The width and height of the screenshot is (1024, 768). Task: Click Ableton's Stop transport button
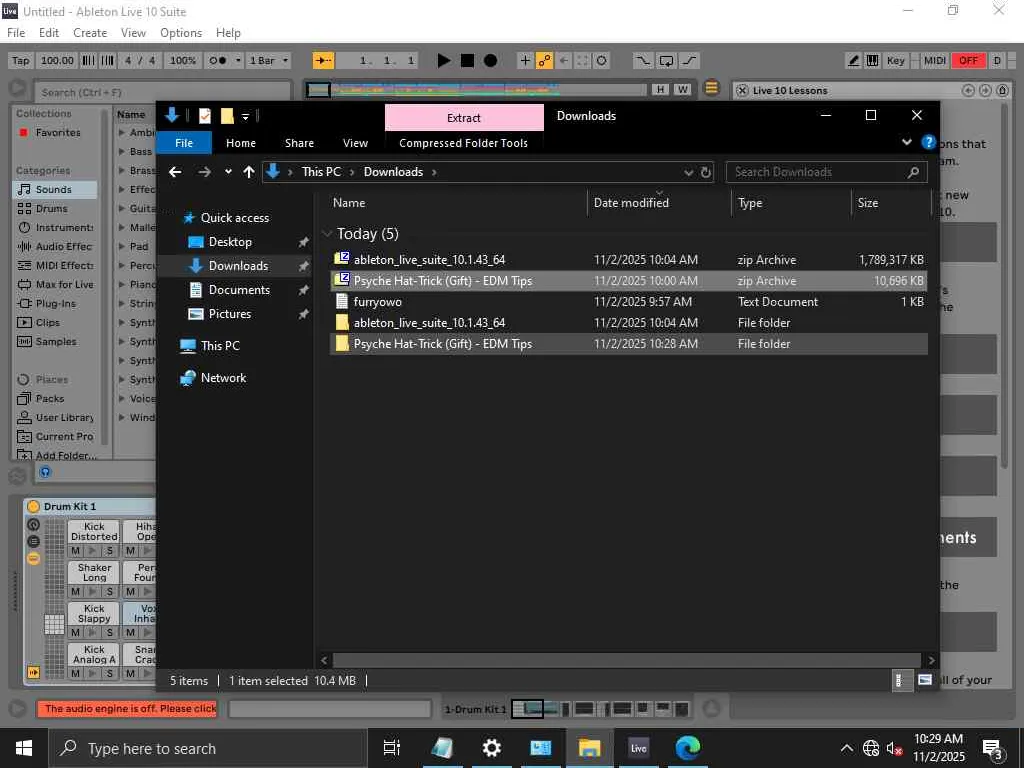tap(467, 61)
